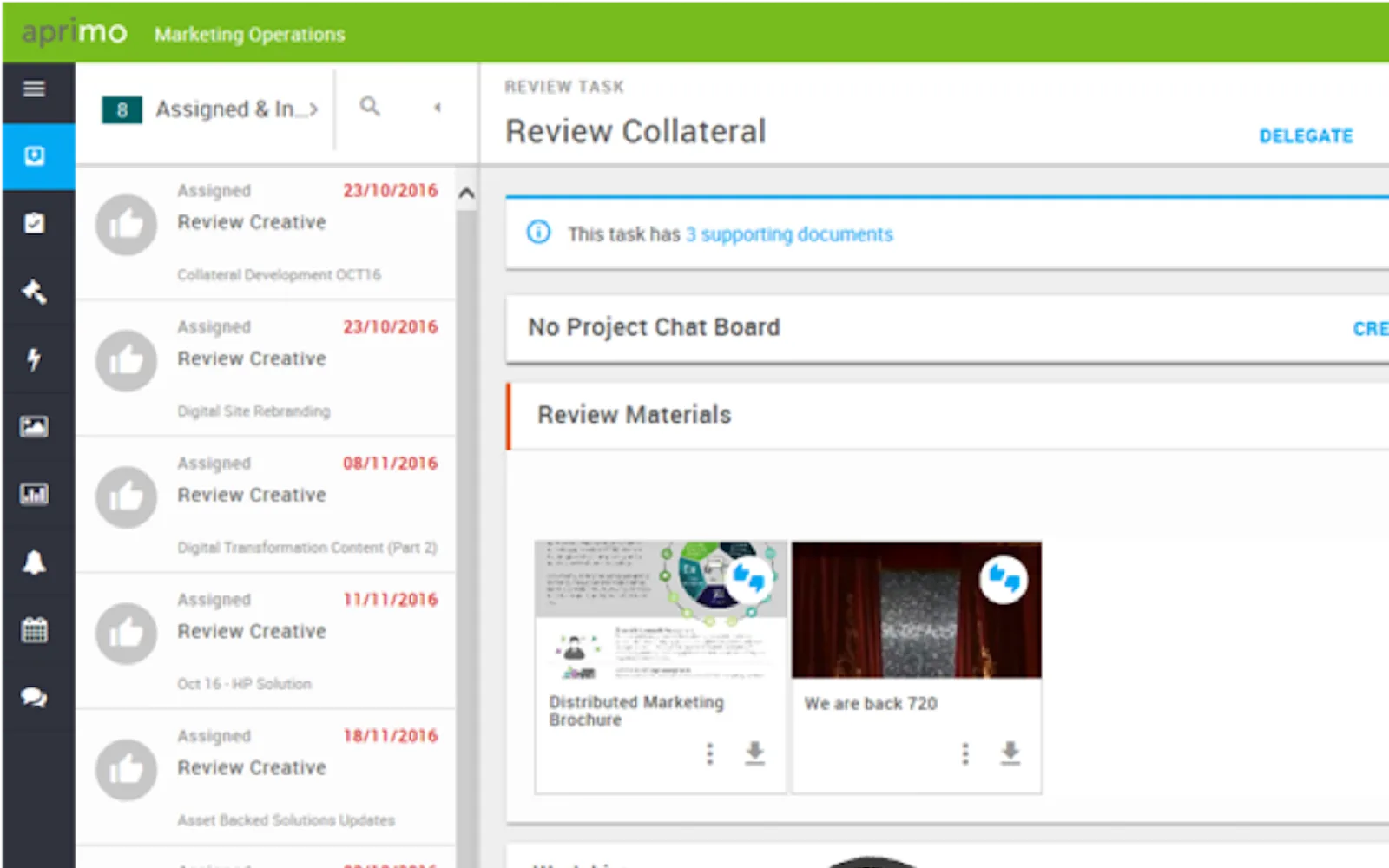Open the We are back 720 thumbnail
The image size is (1389, 868).
(x=917, y=609)
